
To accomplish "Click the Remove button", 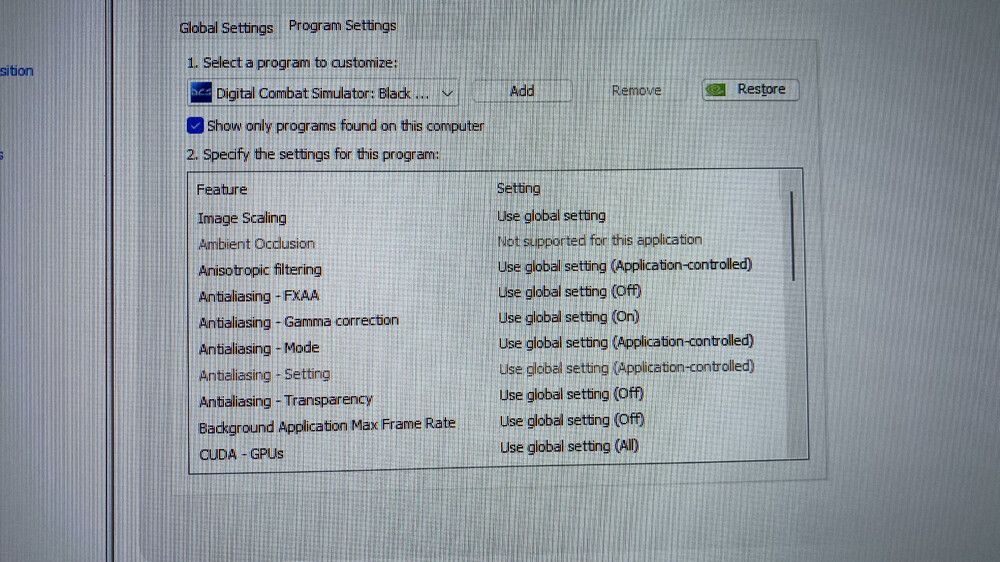I will (x=636, y=91).
